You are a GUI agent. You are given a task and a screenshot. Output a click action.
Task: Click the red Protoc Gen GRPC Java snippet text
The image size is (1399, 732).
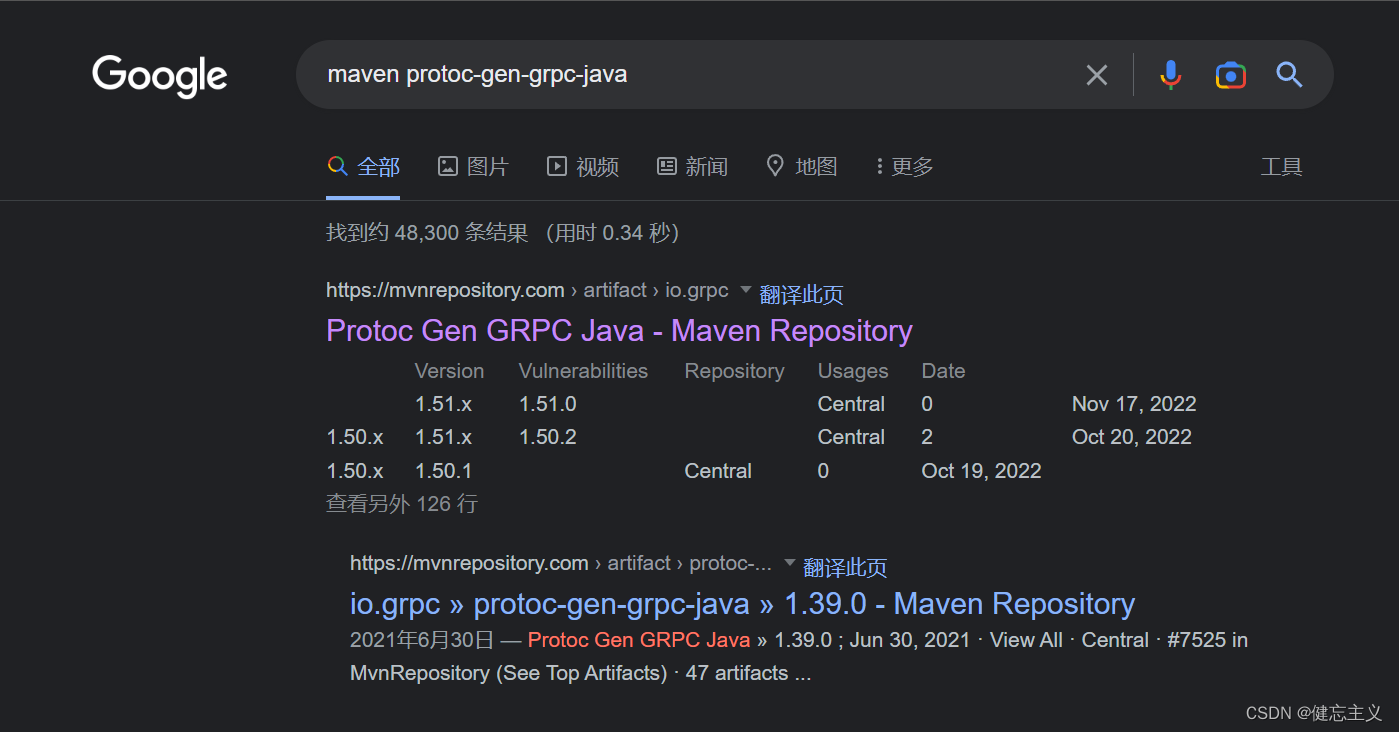tap(639, 640)
